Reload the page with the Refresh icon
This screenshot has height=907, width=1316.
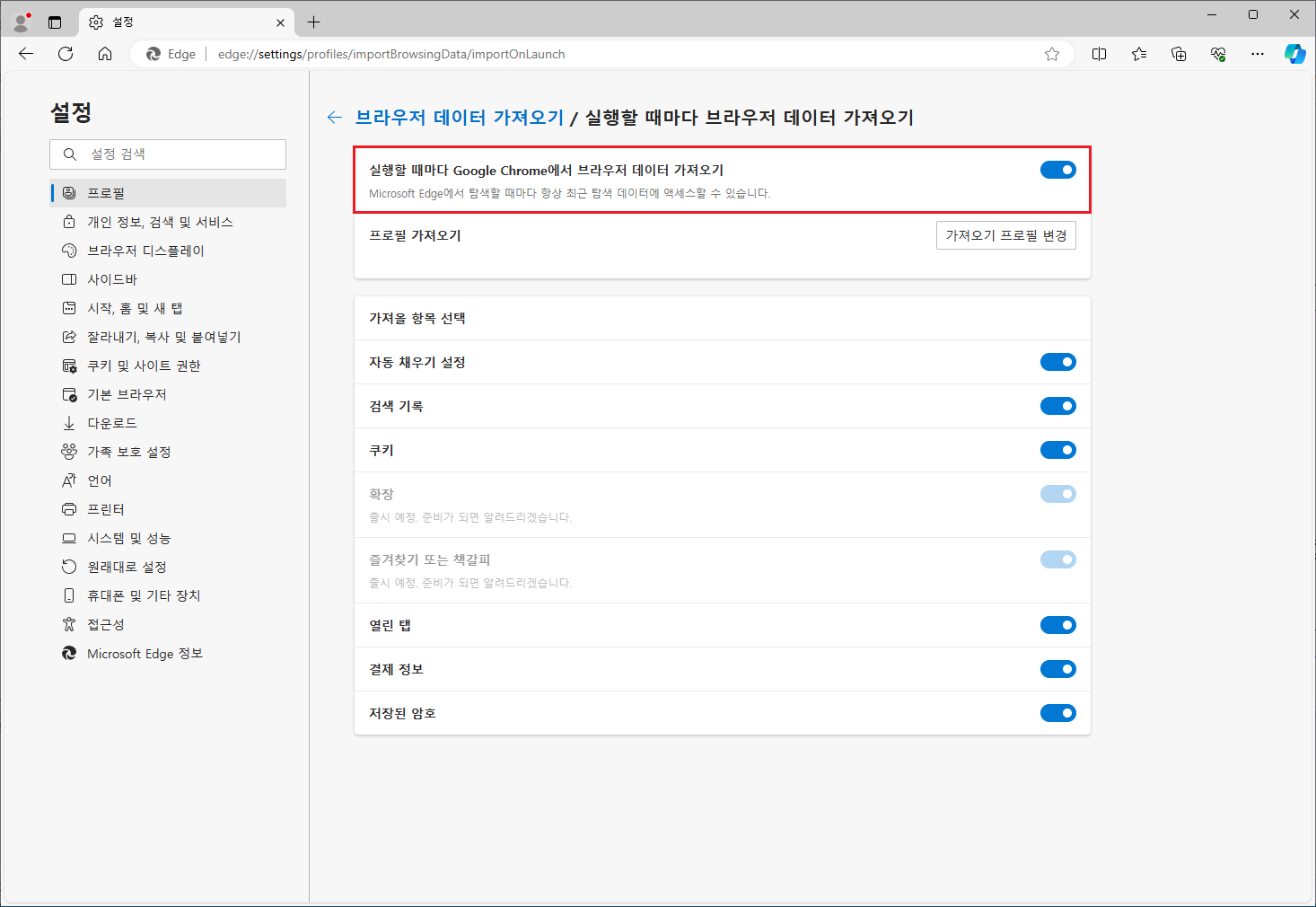pyautogui.click(x=66, y=54)
